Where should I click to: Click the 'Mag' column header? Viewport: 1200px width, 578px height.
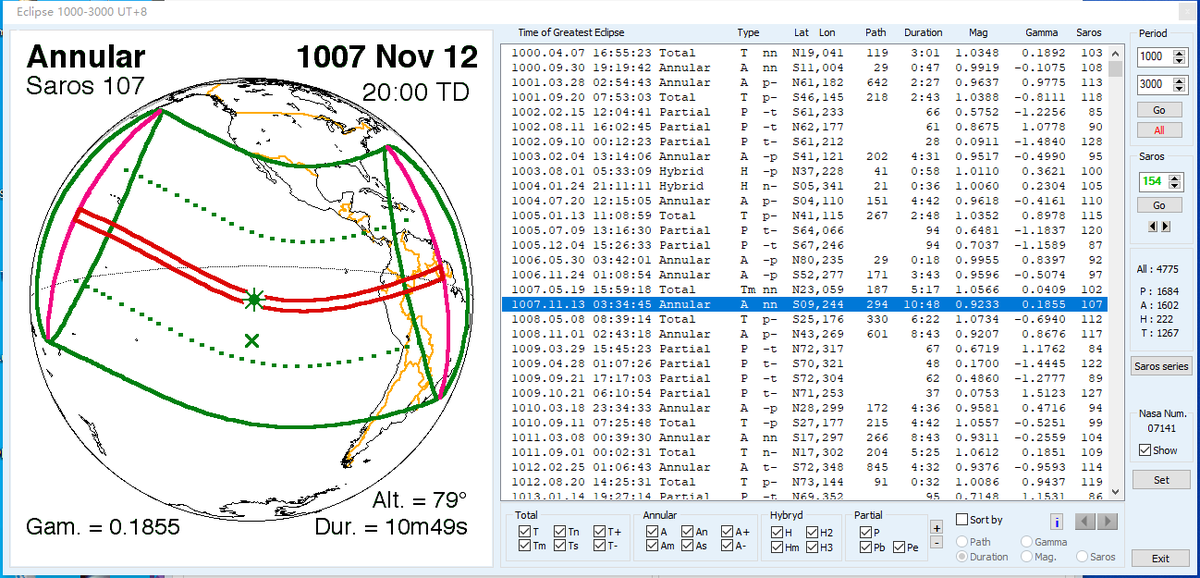[x=978, y=33]
